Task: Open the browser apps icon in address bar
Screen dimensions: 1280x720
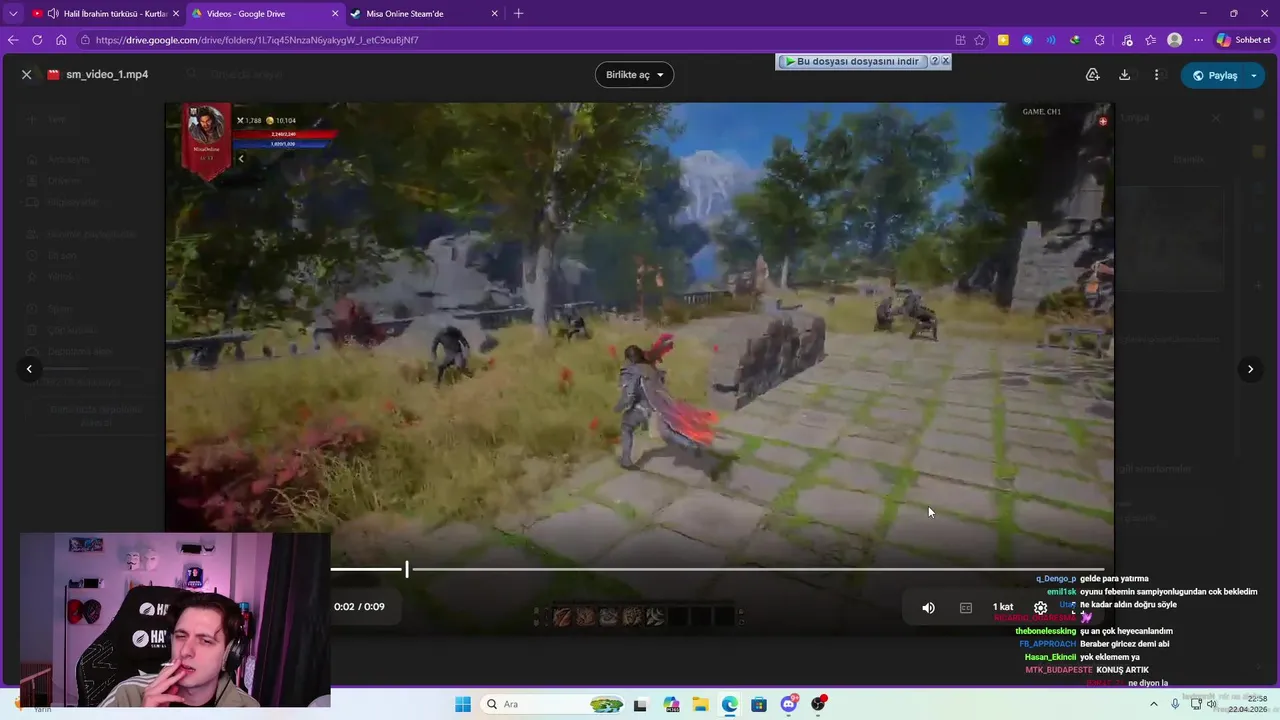Action: (x=961, y=40)
